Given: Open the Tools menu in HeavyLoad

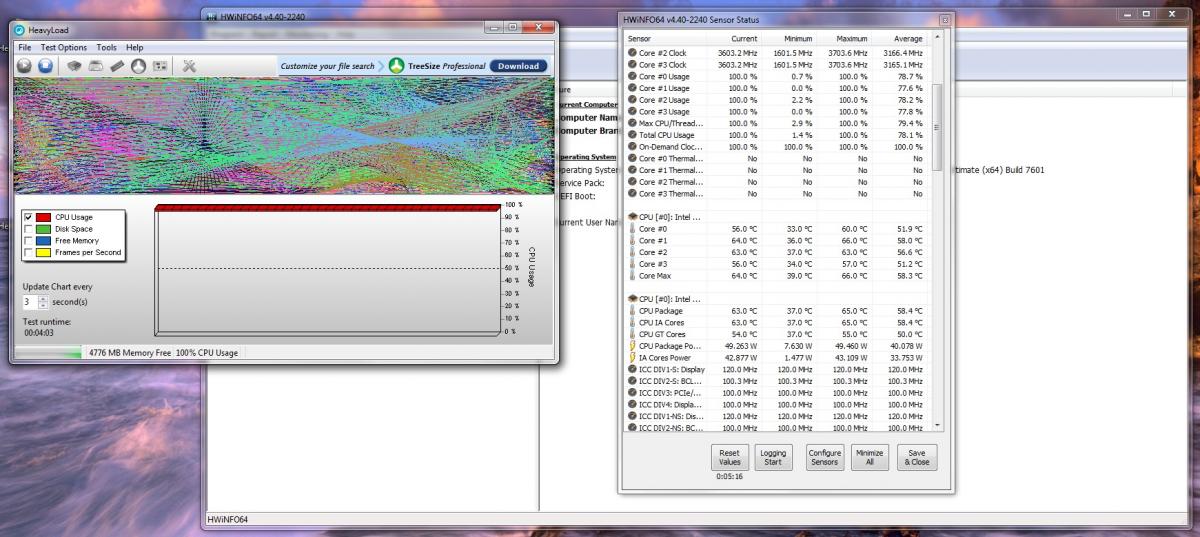Looking at the screenshot, I should pyautogui.click(x=106, y=47).
